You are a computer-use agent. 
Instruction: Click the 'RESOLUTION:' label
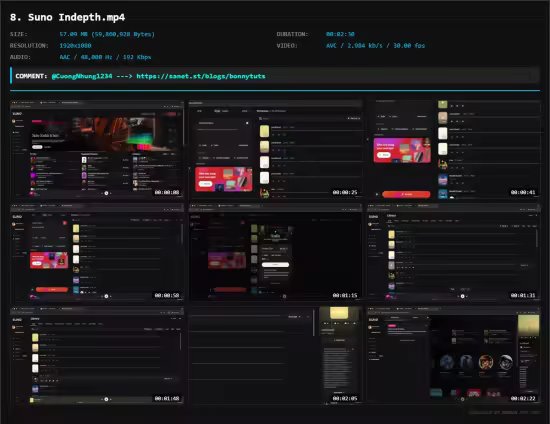(x=29, y=46)
